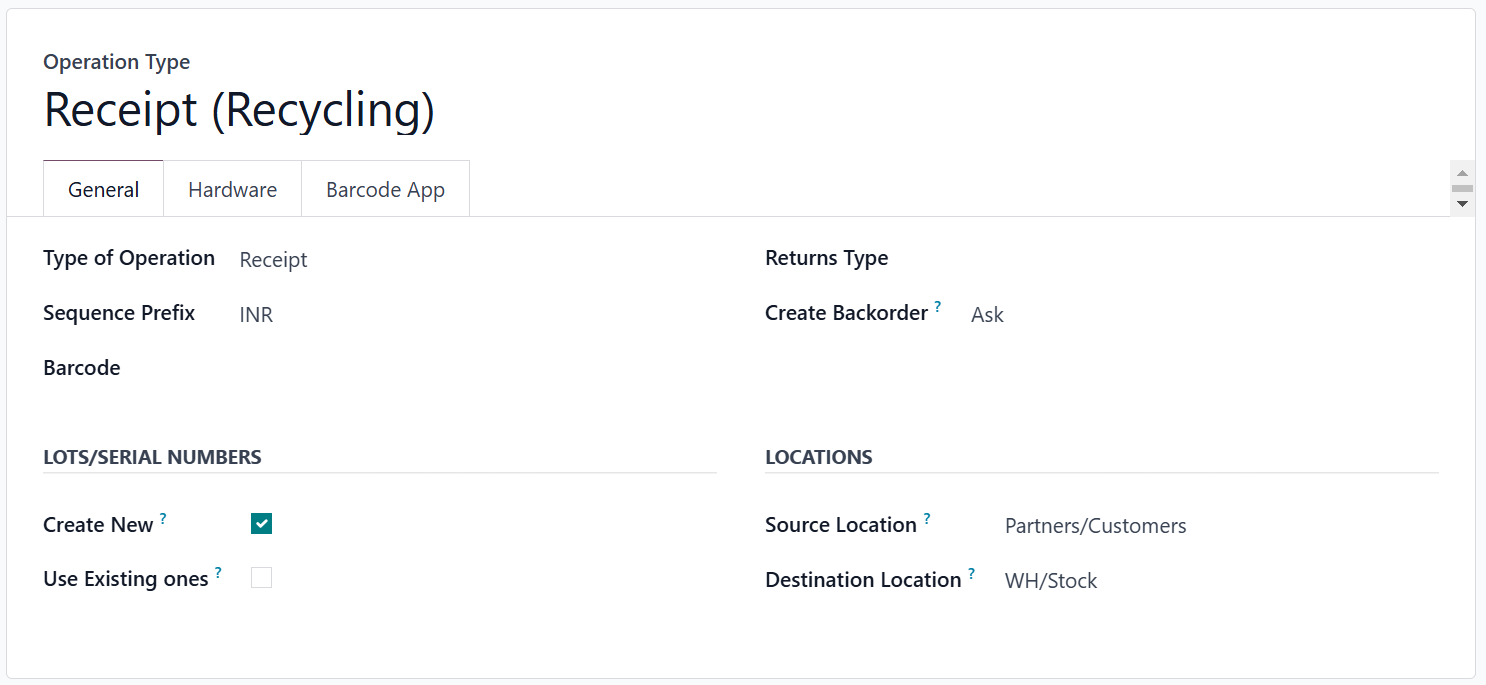Switch to the Hardware tab
This screenshot has height=685, width=1486.
point(232,190)
